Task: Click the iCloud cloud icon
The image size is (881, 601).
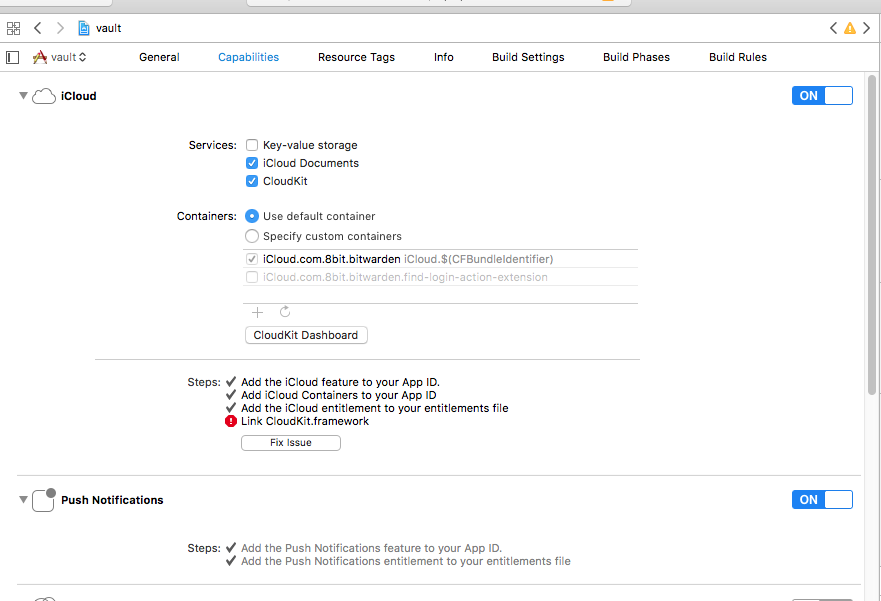Action: [44, 96]
